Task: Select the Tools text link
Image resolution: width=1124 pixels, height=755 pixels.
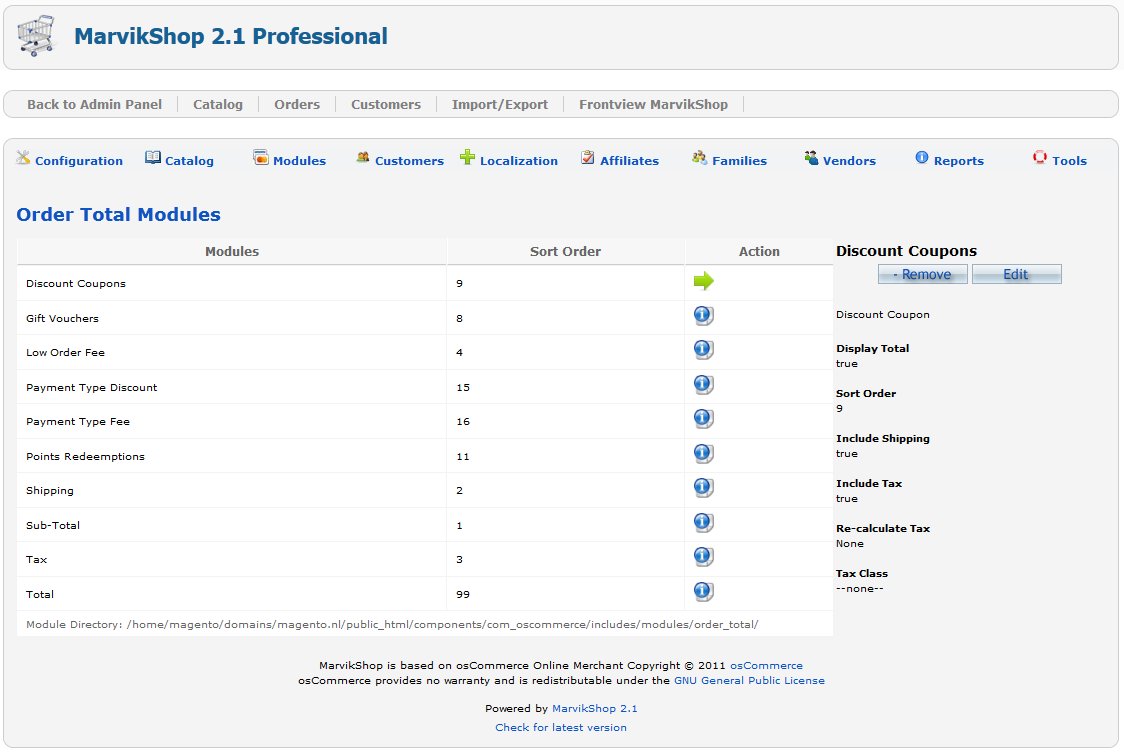Action: coord(1070,161)
